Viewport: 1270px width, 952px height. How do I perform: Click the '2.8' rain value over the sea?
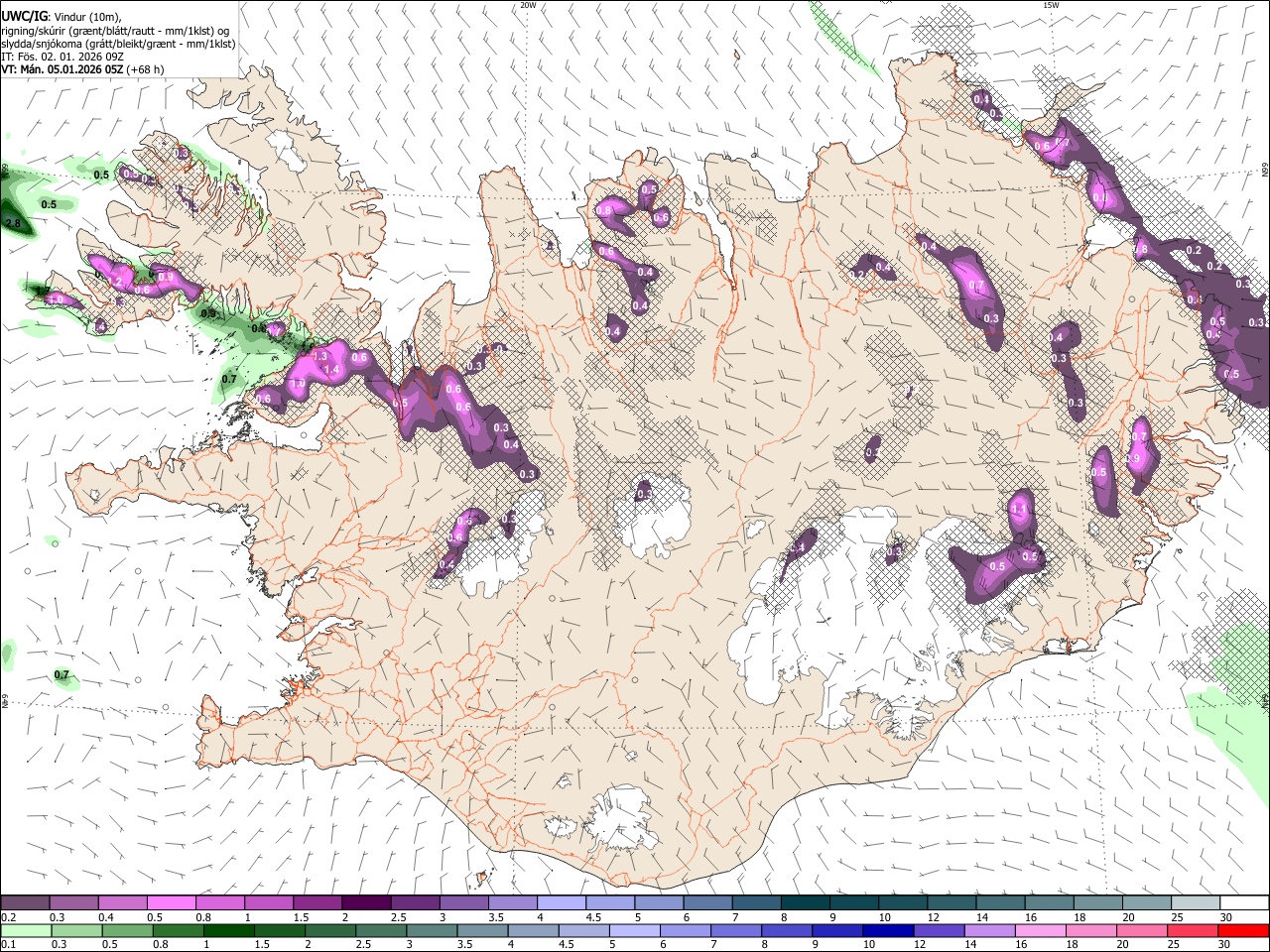(13, 224)
